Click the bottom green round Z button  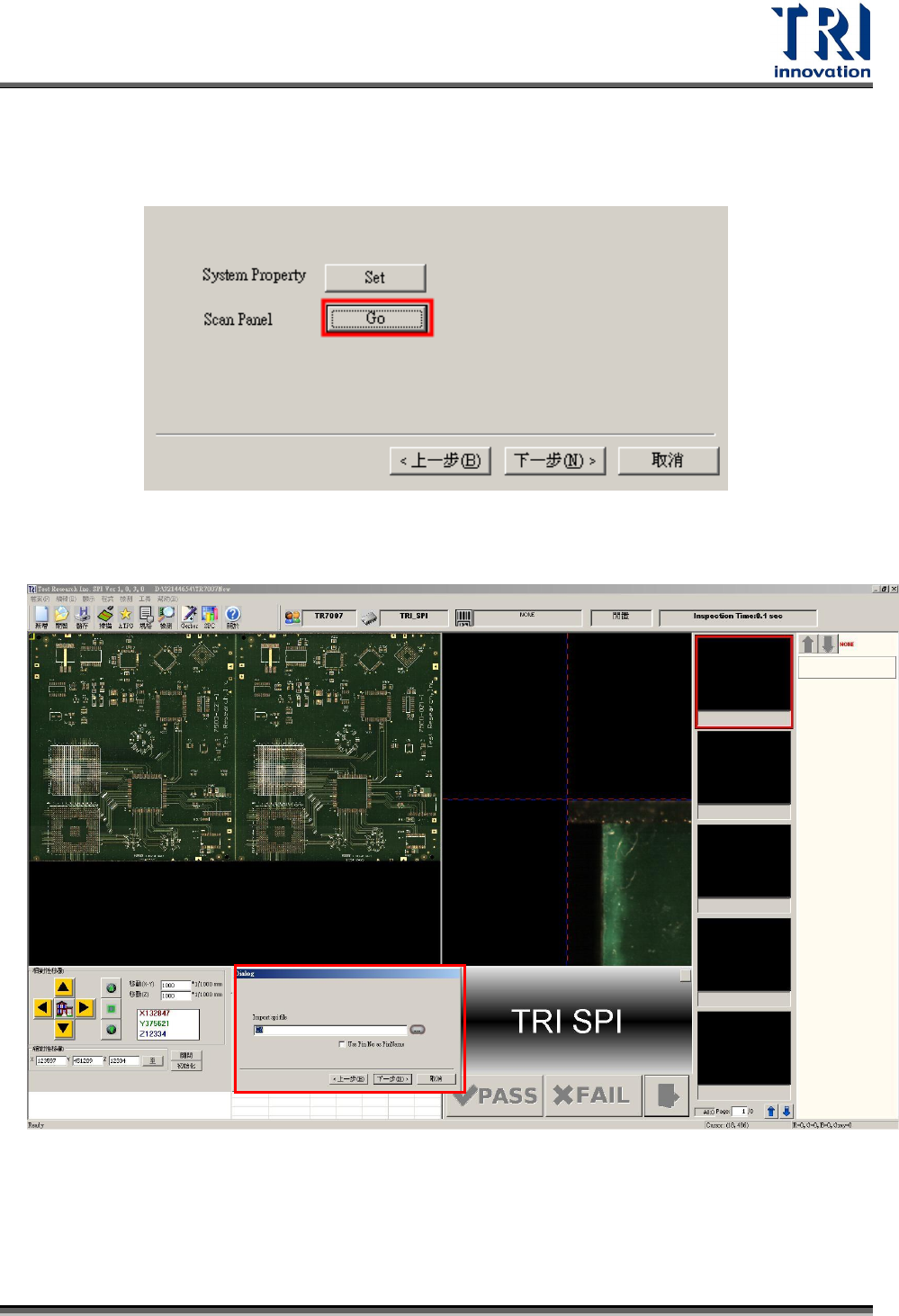[x=112, y=1030]
